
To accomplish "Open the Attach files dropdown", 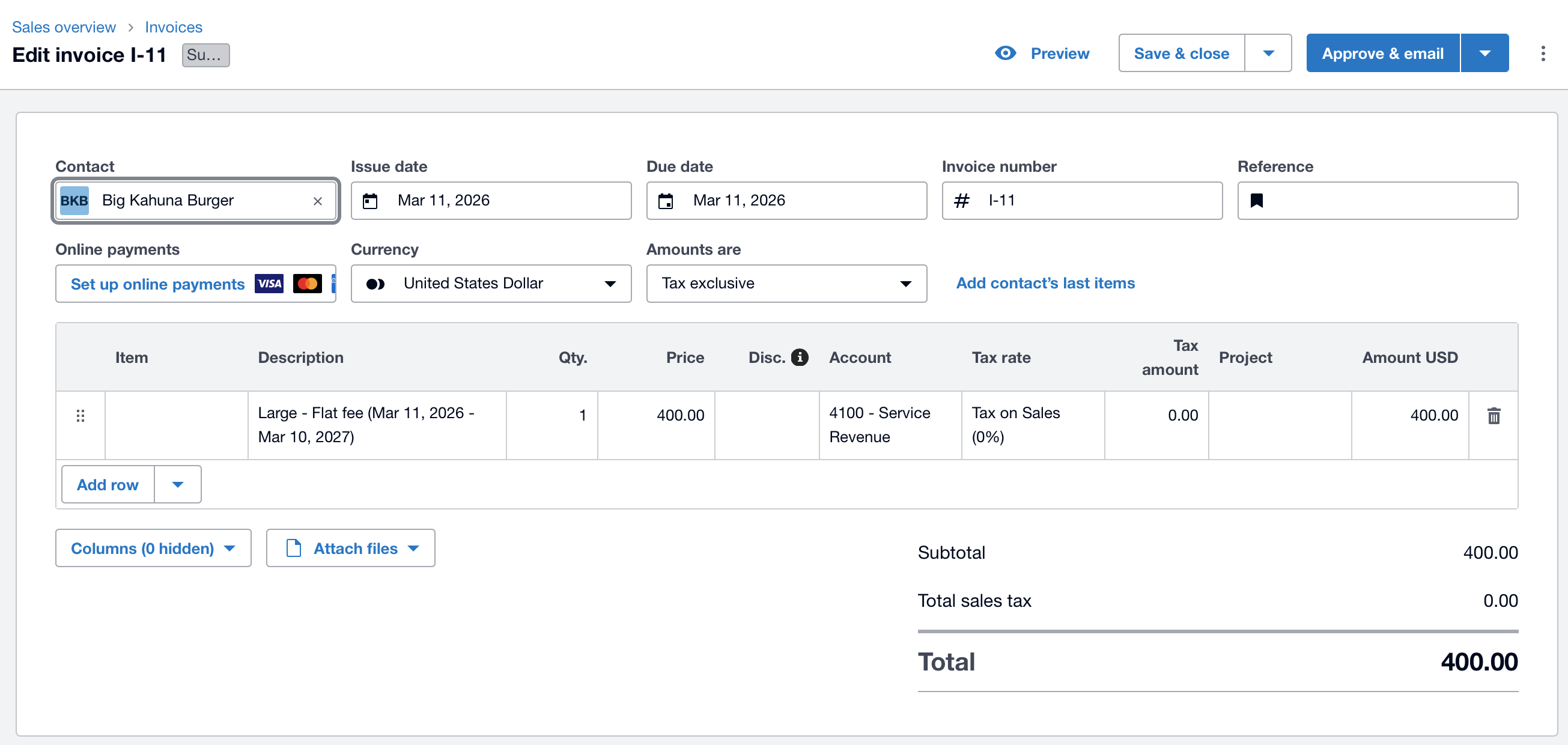I will 351,548.
